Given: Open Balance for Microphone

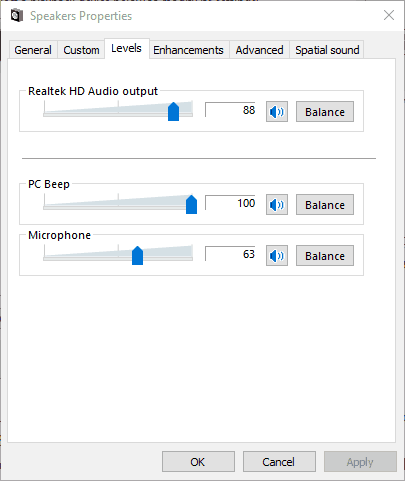Looking at the screenshot, I should point(325,256).
